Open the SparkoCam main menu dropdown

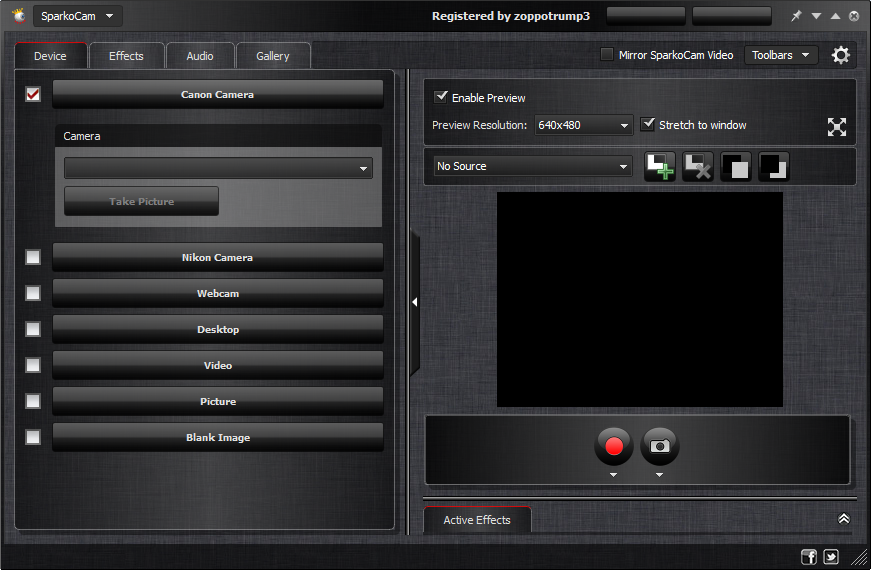tap(78, 16)
